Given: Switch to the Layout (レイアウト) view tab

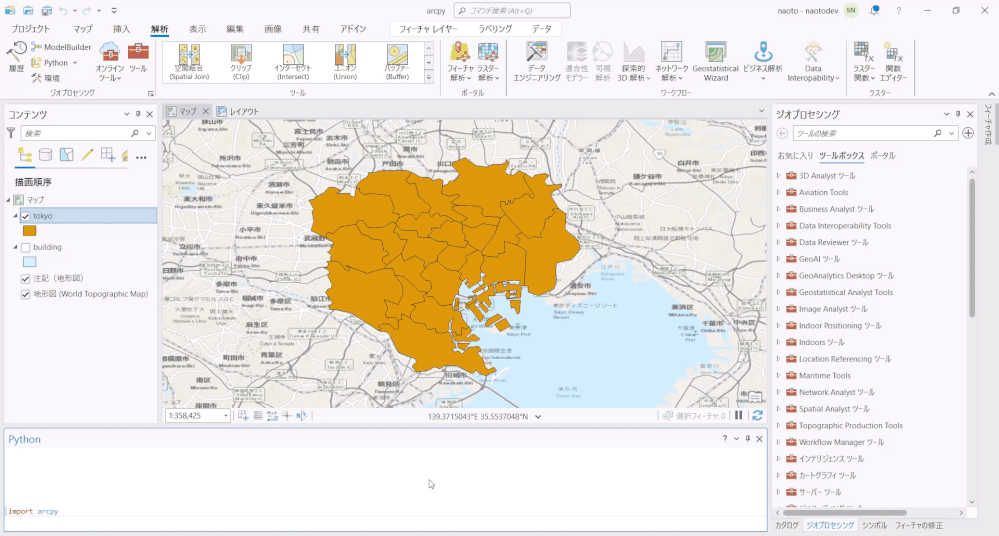Looking at the screenshot, I should (238, 112).
